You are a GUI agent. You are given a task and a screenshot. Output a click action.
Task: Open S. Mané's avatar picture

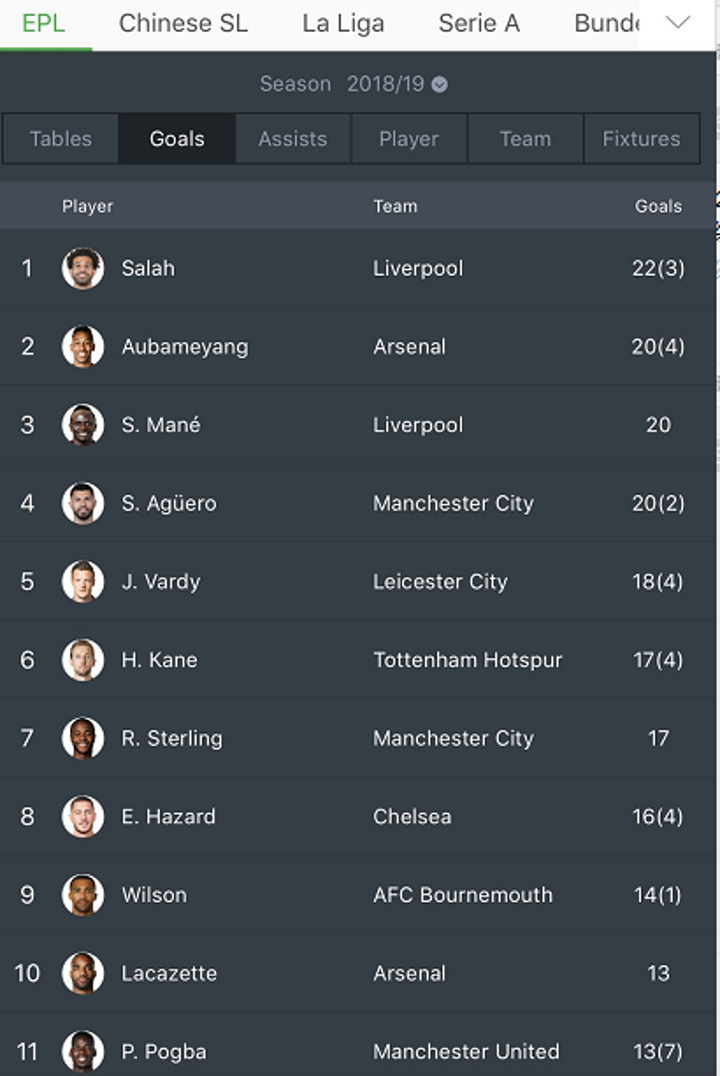point(83,425)
